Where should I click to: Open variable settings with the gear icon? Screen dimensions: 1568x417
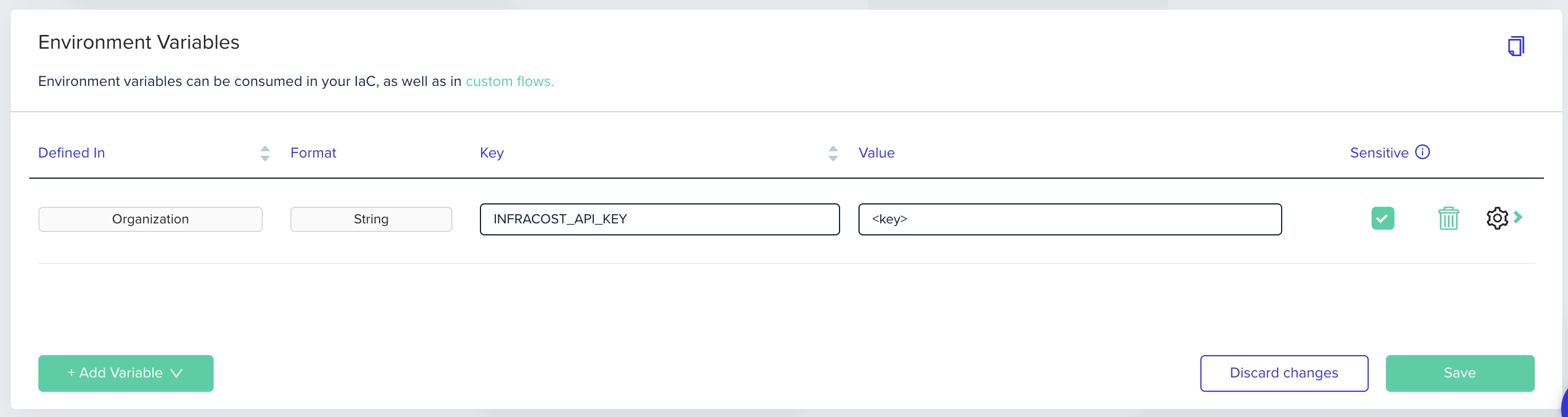(x=1497, y=219)
